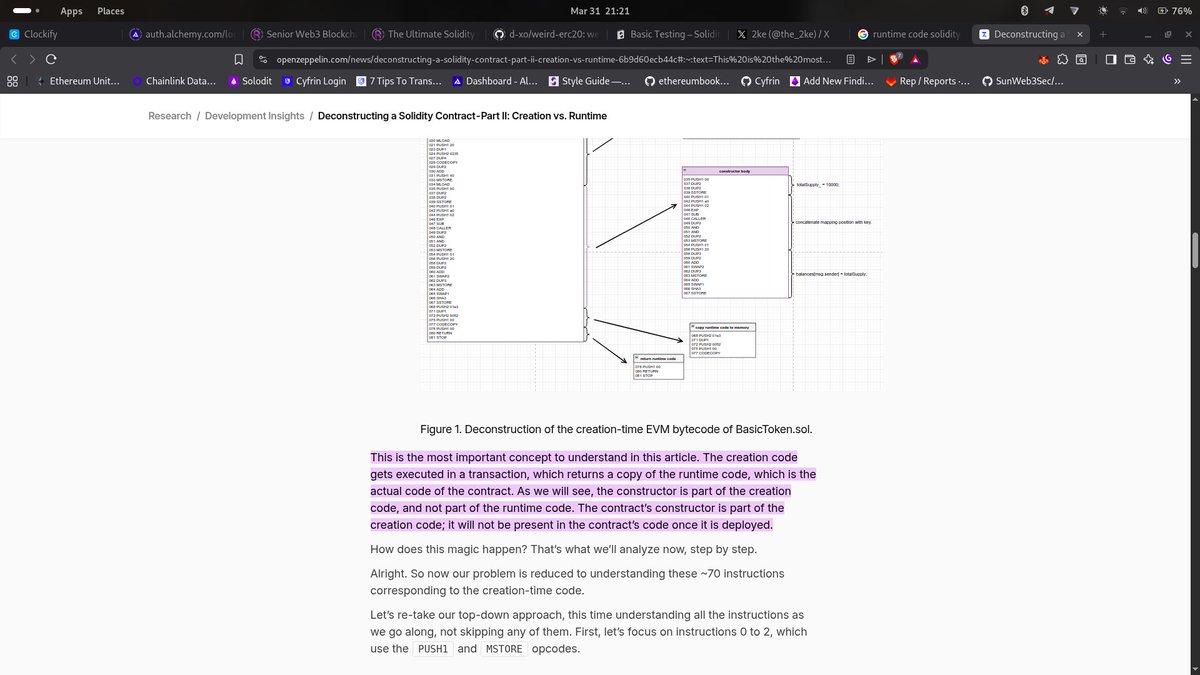Open the apps grid in bookmarks bar
Viewport: 1200px width, 675px height.
tap(12, 81)
